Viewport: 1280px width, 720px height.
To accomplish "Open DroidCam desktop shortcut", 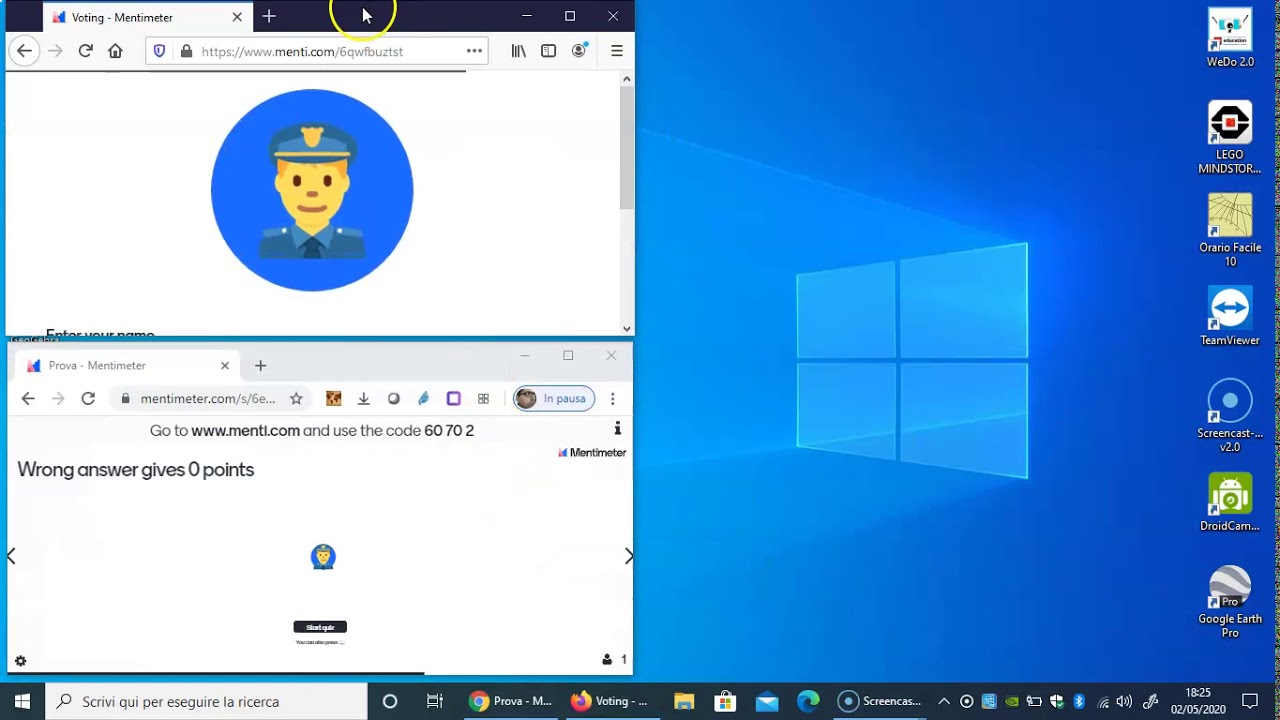I will (1230, 502).
